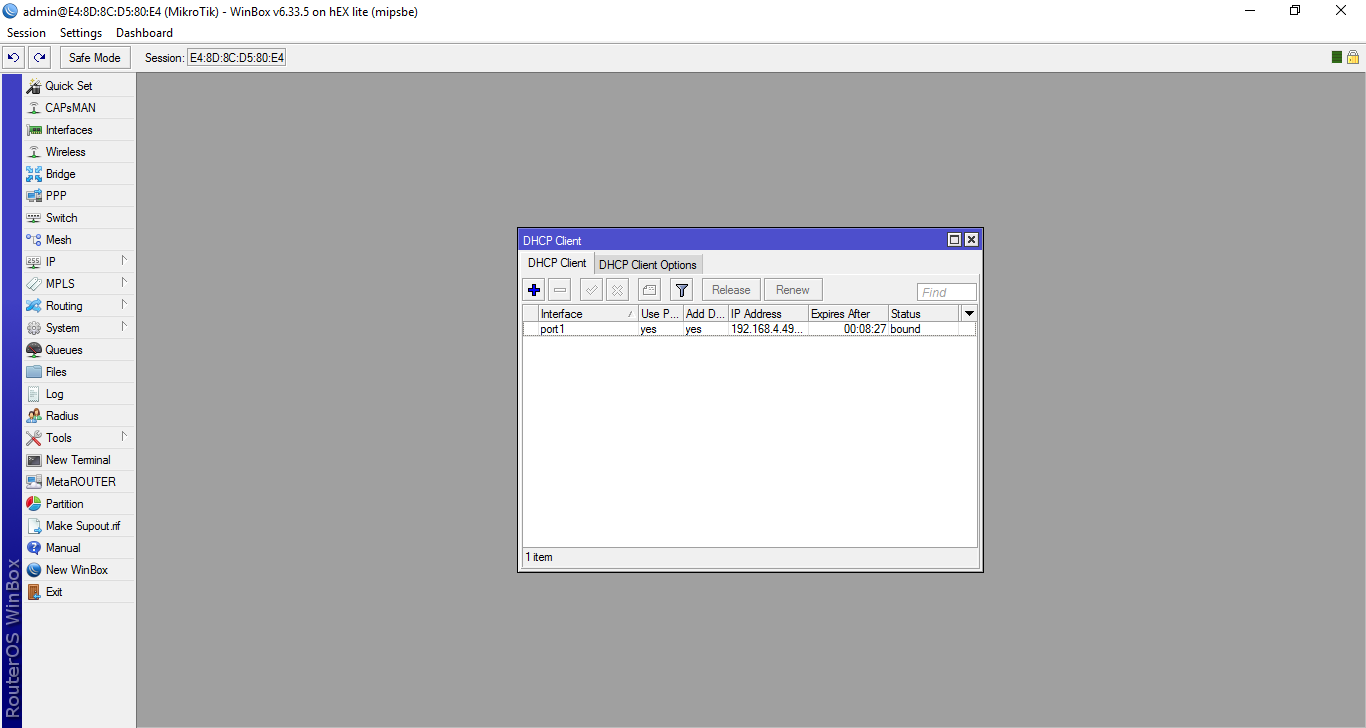Expand the System submenu
This screenshot has height=728, width=1366.
tap(79, 328)
